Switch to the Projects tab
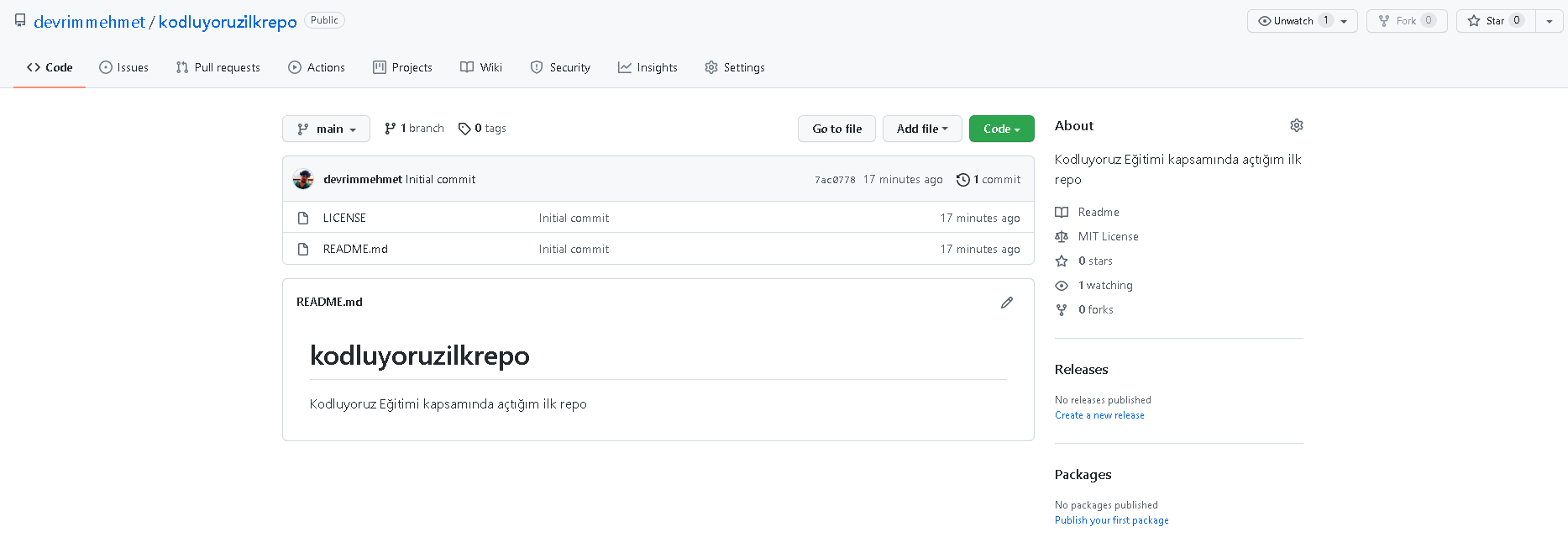This screenshot has height=548, width=1568. 402,67
